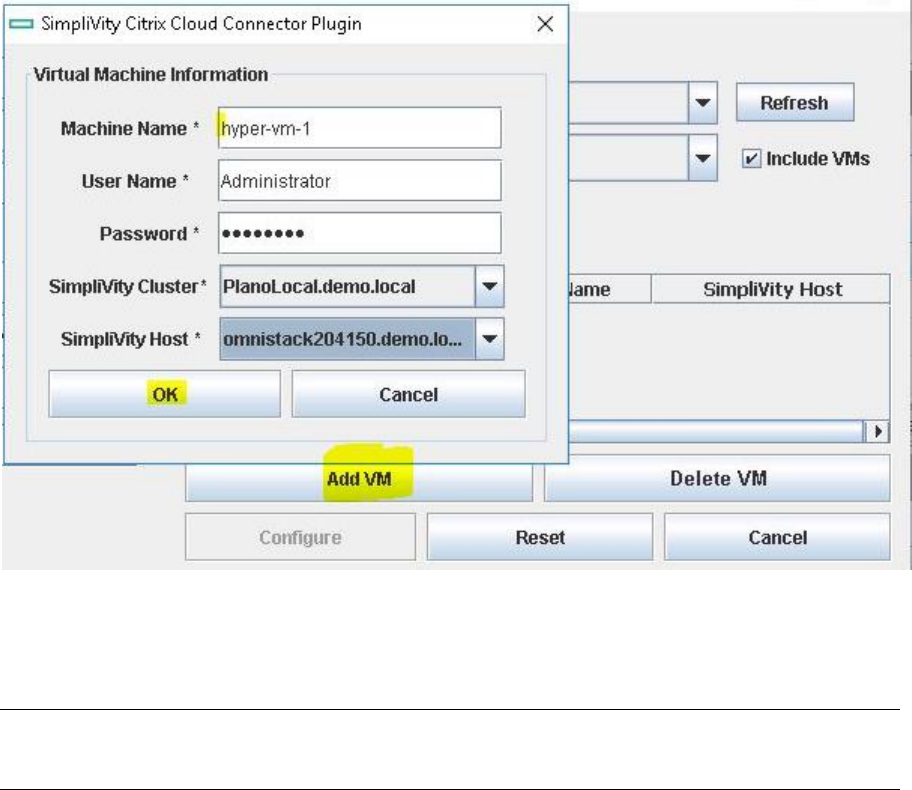Click the SimpliVity Host column header
The image size is (912, 790).
[x=771, y=289]
